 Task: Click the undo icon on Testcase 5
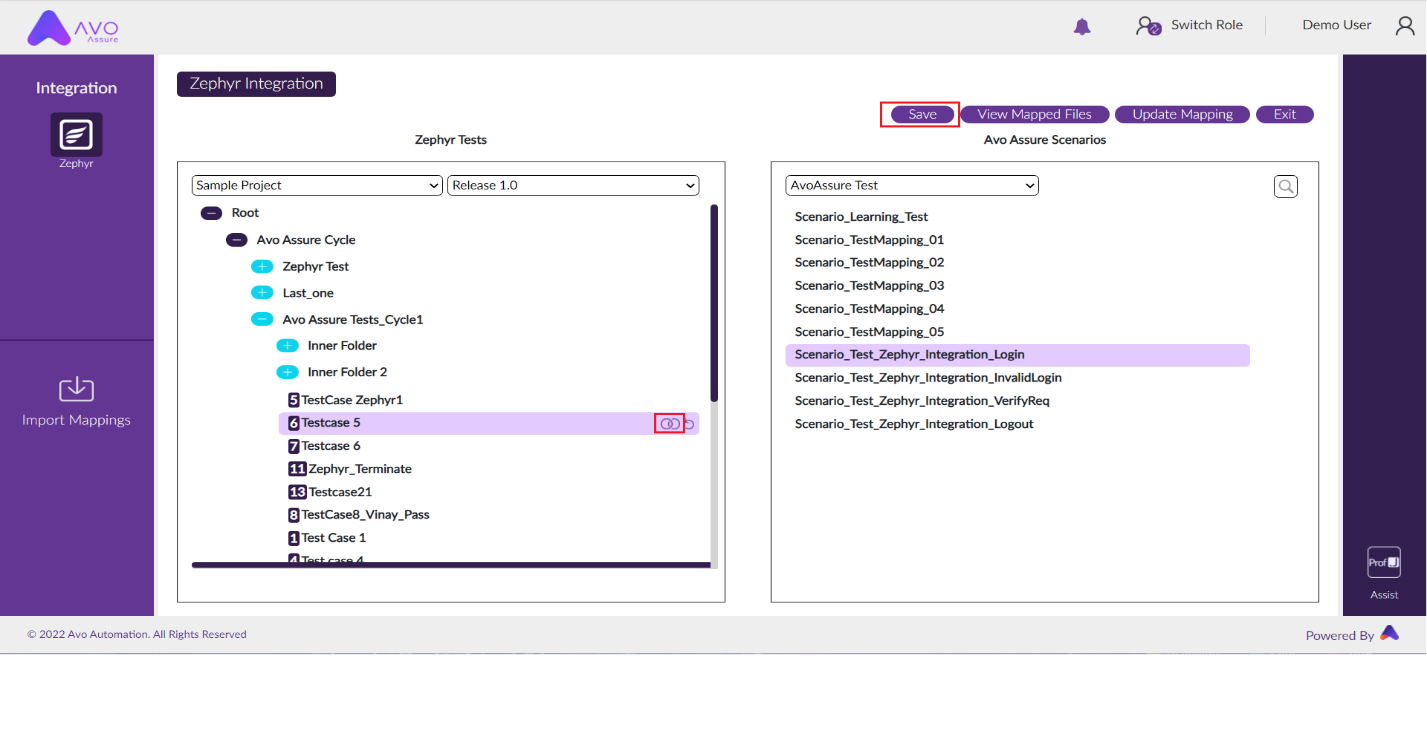pos(689,424)
